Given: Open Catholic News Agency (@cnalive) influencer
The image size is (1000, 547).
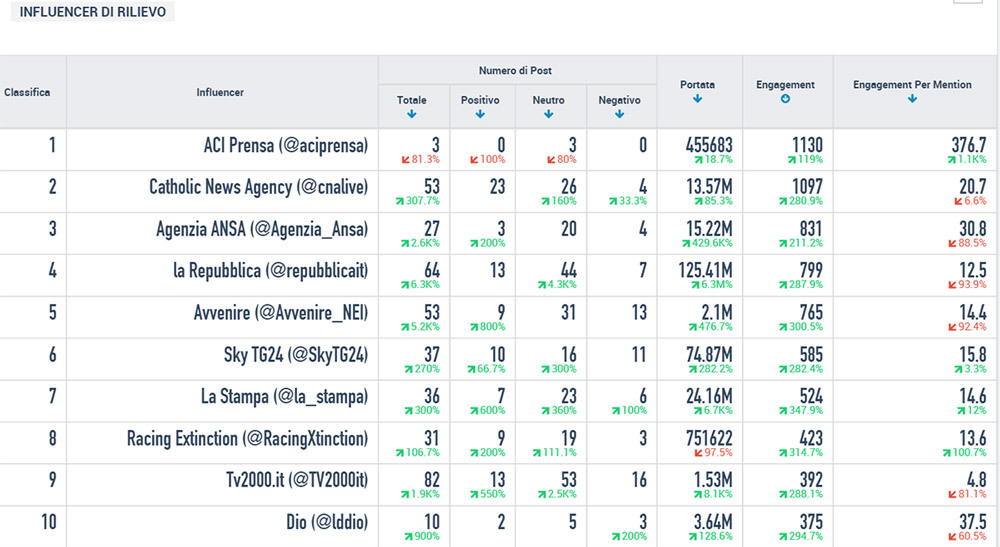Looking at the screenshot, I should click(258, 187).
